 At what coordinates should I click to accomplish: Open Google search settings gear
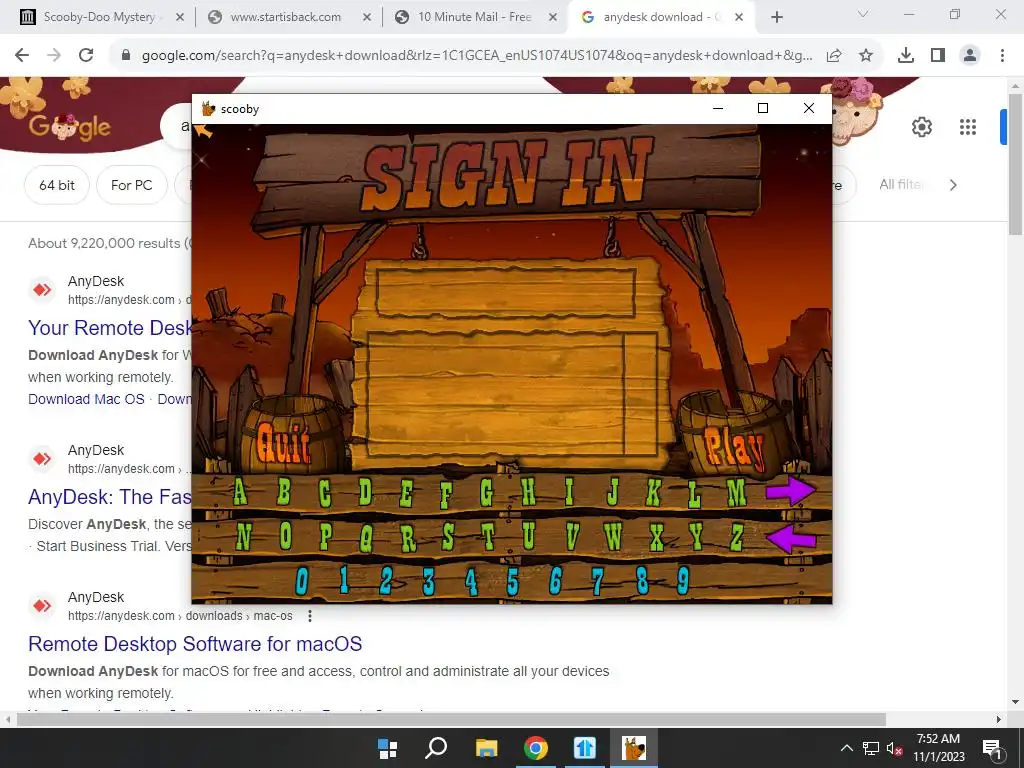921,127
